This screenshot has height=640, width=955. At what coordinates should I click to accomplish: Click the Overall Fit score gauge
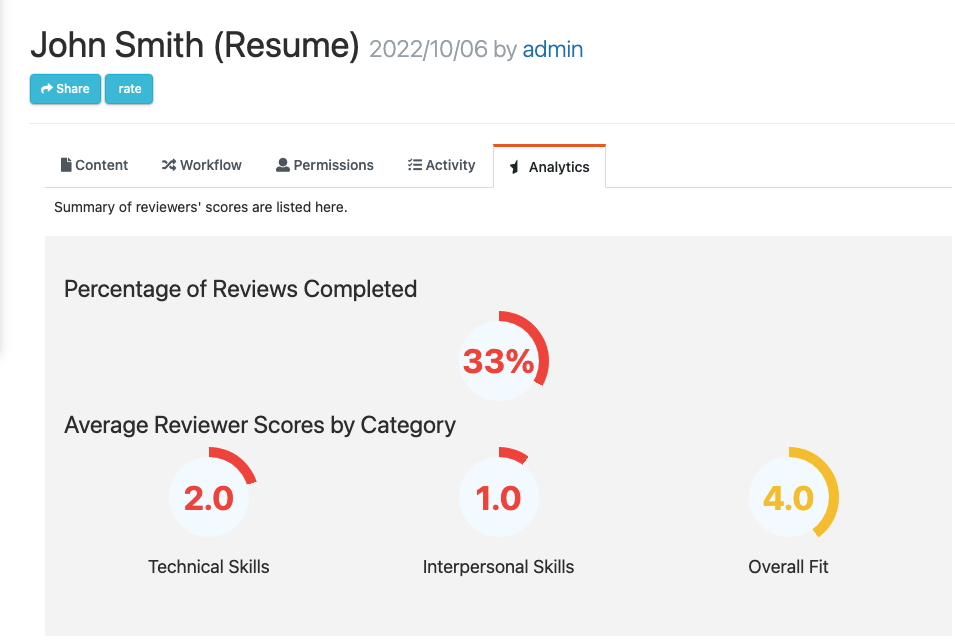tap(788, 494)
